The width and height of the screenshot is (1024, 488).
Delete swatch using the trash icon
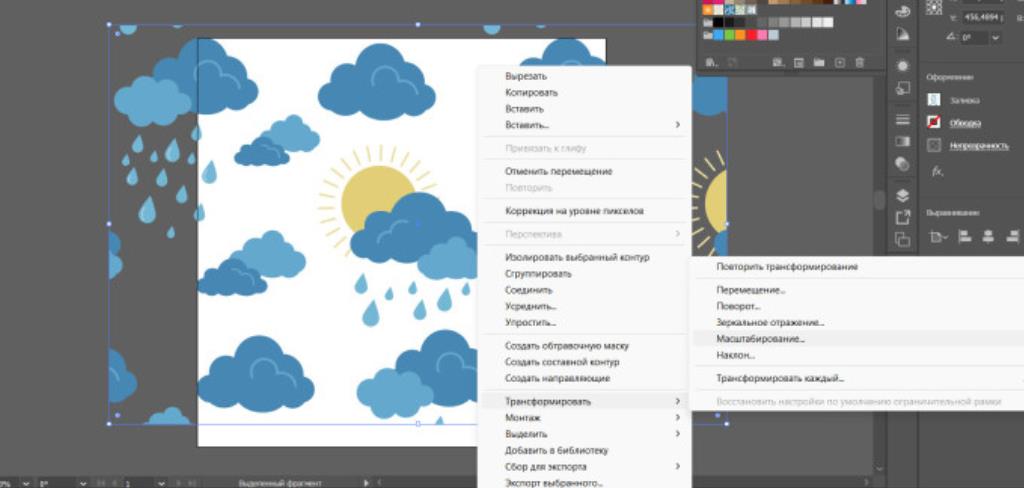859,62
